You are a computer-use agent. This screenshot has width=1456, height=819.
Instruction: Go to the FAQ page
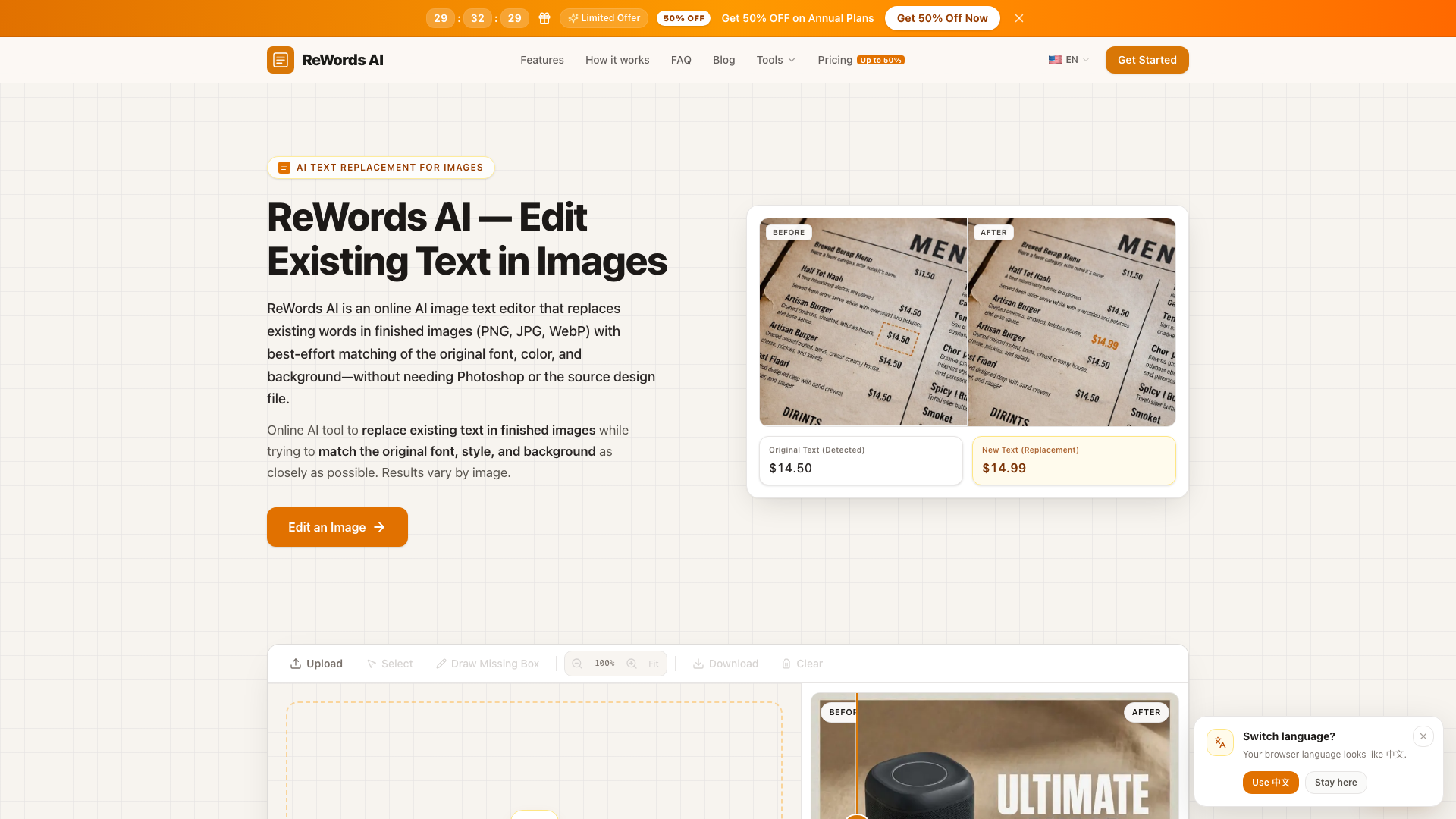[681, 60]
